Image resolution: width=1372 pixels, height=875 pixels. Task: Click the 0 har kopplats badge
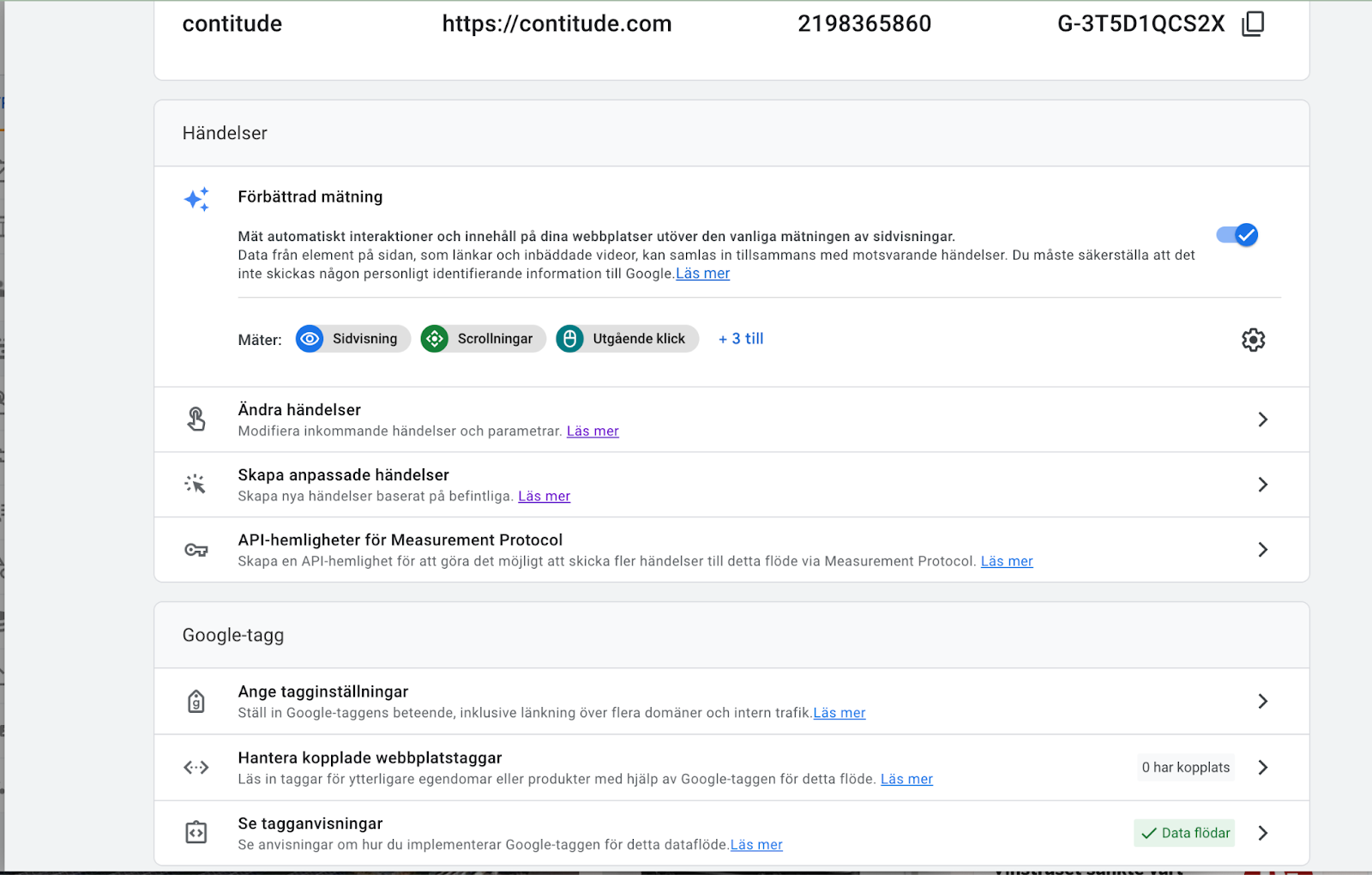[x=1186, y=767]
